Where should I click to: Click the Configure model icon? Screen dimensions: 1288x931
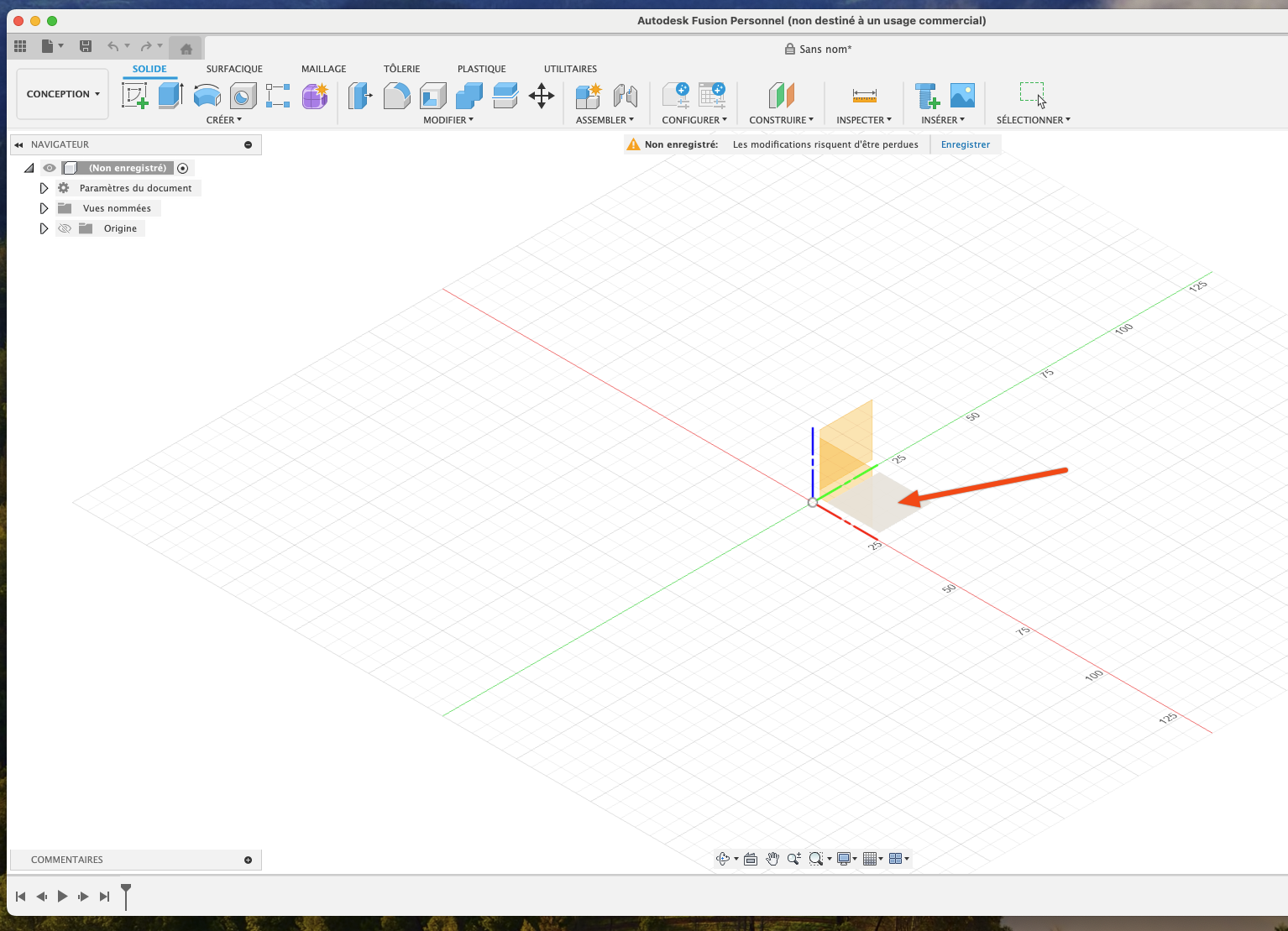(x=676, y=96)
